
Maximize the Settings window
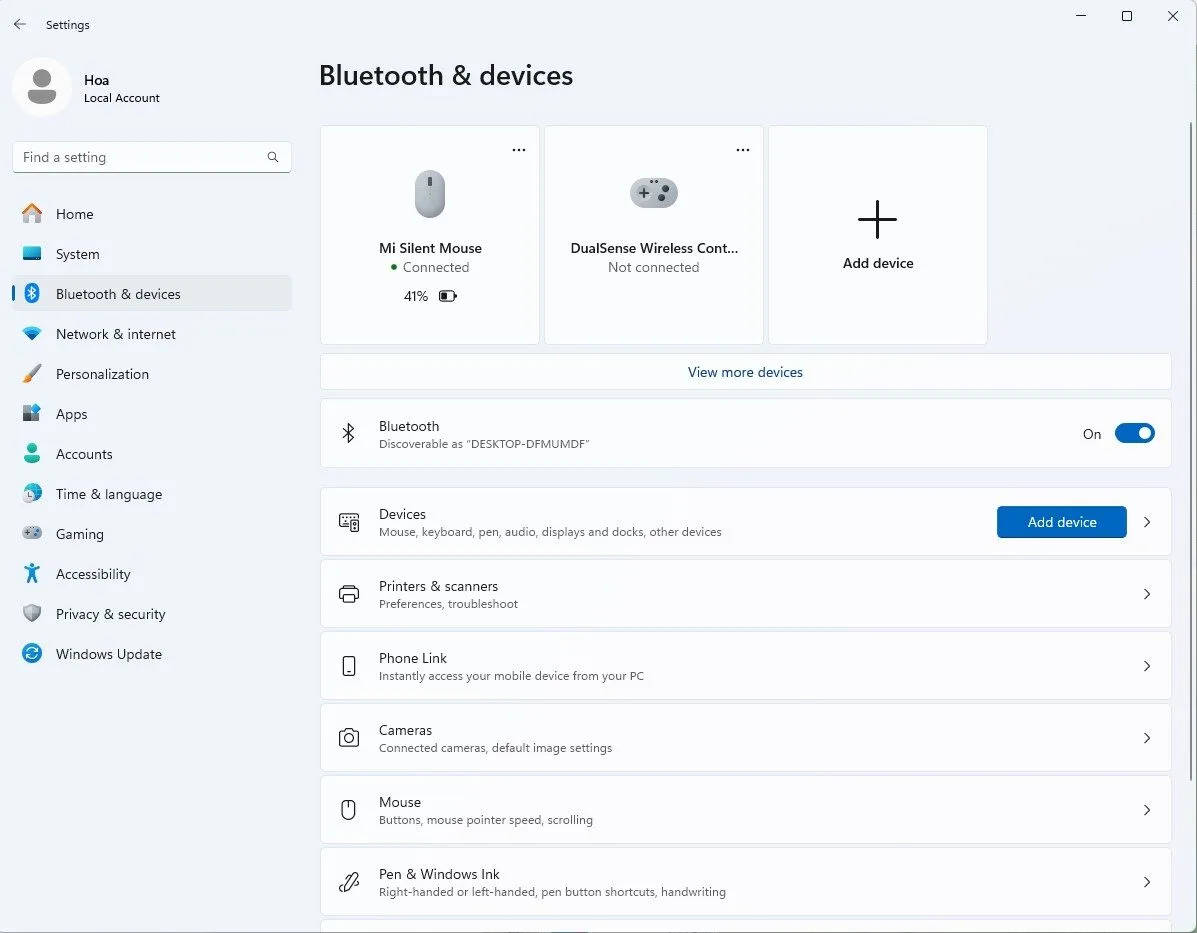coord(1127,16)
